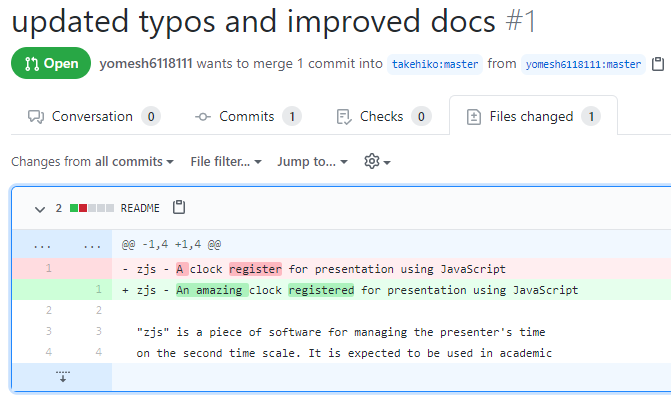Open the Conversation tab
This screenshot has height=401, width=671.
click(x=94, y=116)
